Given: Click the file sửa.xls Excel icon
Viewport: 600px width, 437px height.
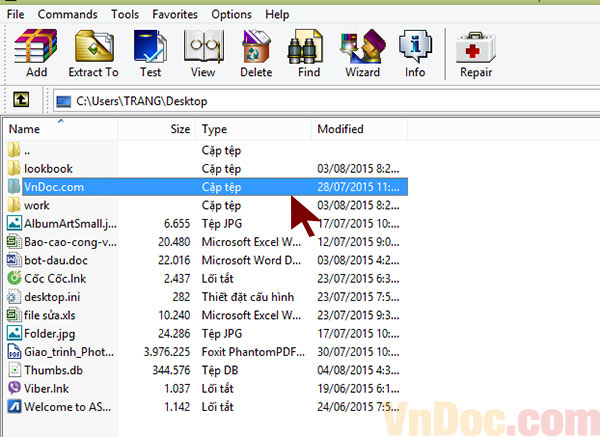Looking at the screenshot, I should (x=14, y=315).
